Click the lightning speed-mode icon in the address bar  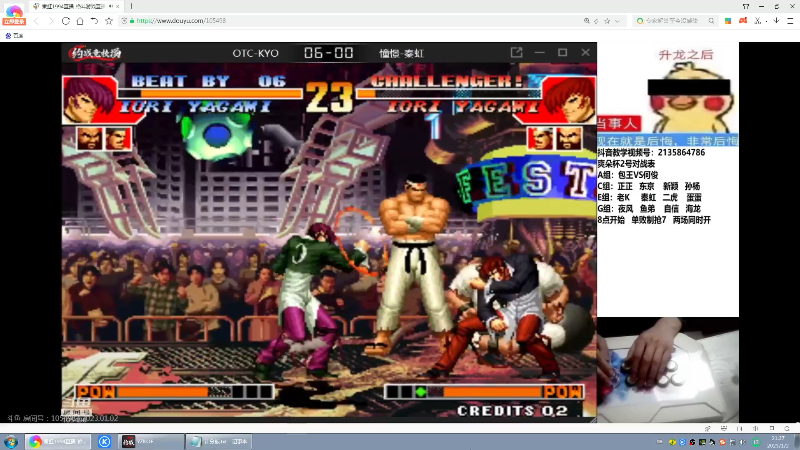(x=596, y=21)
